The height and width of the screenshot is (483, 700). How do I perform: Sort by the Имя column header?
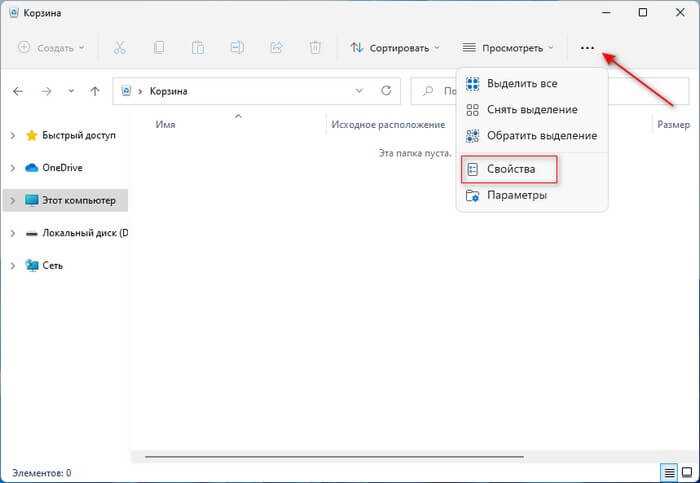(x=165, y=125)
